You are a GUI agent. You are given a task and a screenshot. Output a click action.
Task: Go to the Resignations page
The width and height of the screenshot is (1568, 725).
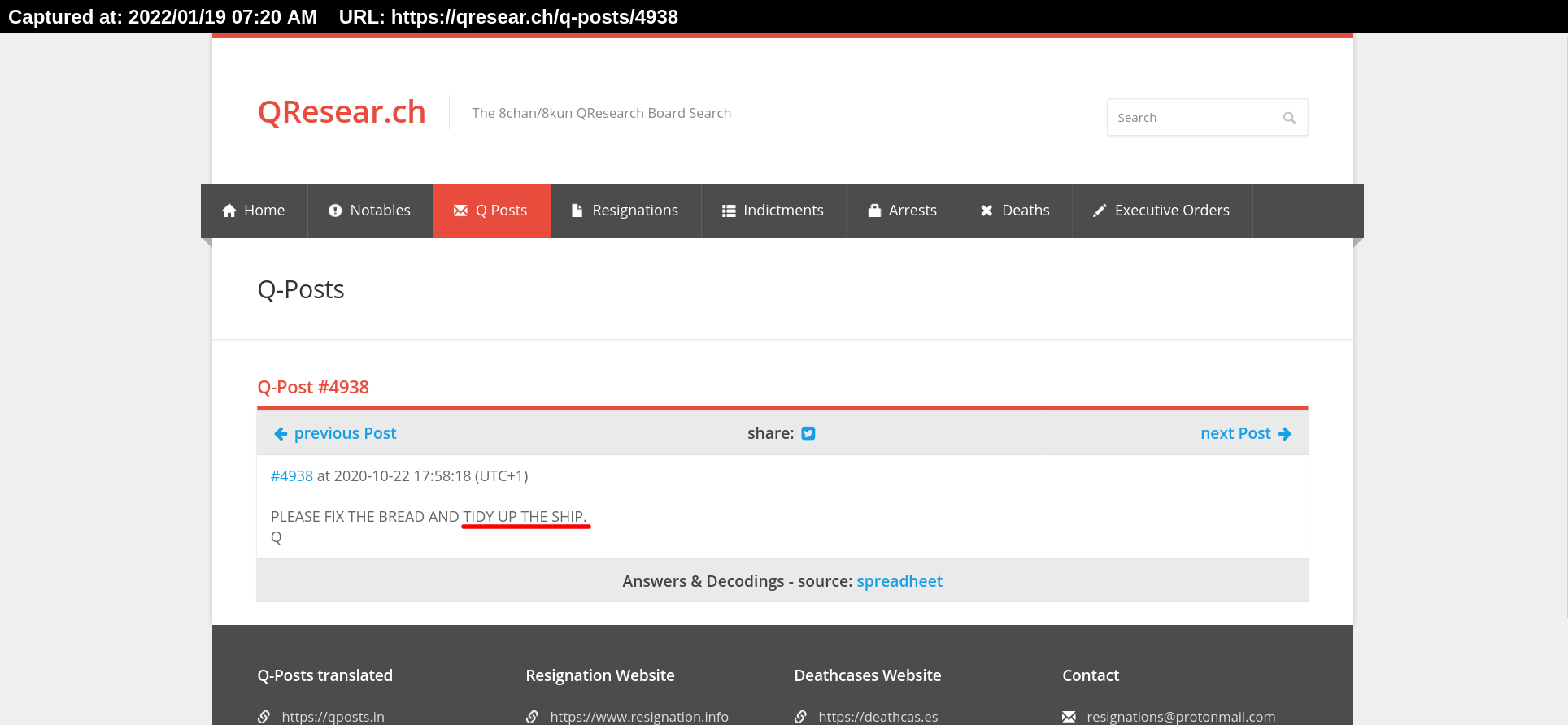tap(625, 211)
